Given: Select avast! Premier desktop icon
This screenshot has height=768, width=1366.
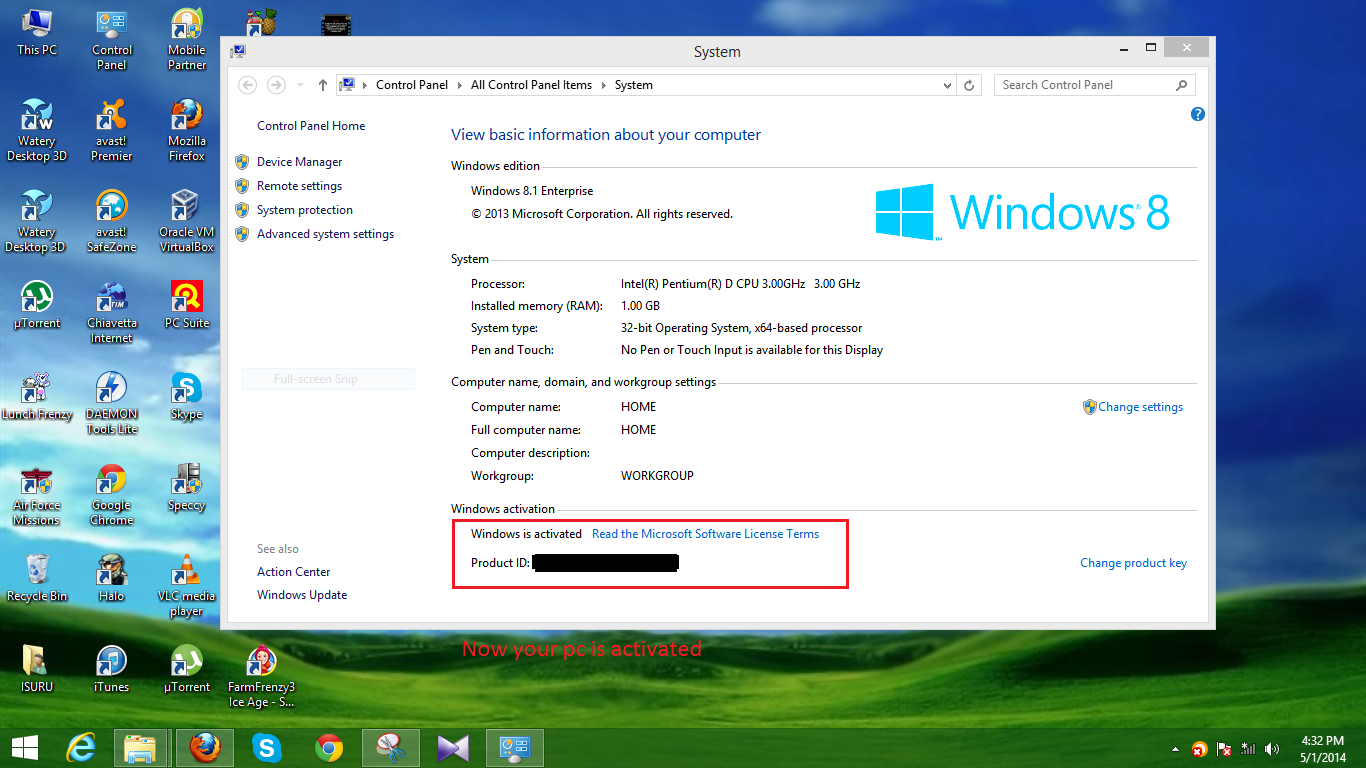Looking at the screenshot, I should point(111,131).
